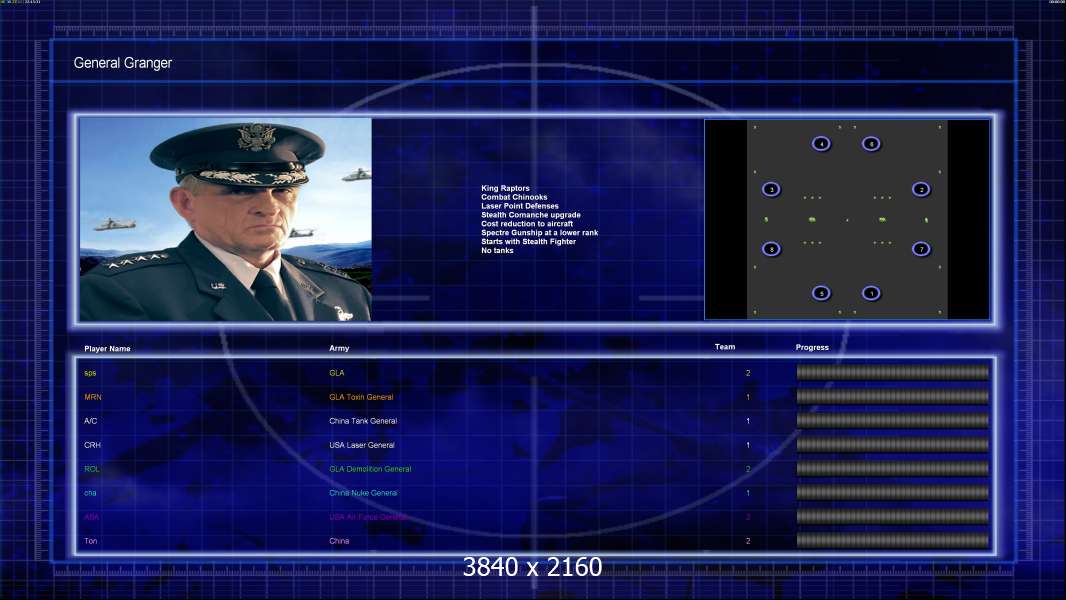Select start position 2 marker on map
This screenshot has height=600, width=1066.
(x=921, y=190)
